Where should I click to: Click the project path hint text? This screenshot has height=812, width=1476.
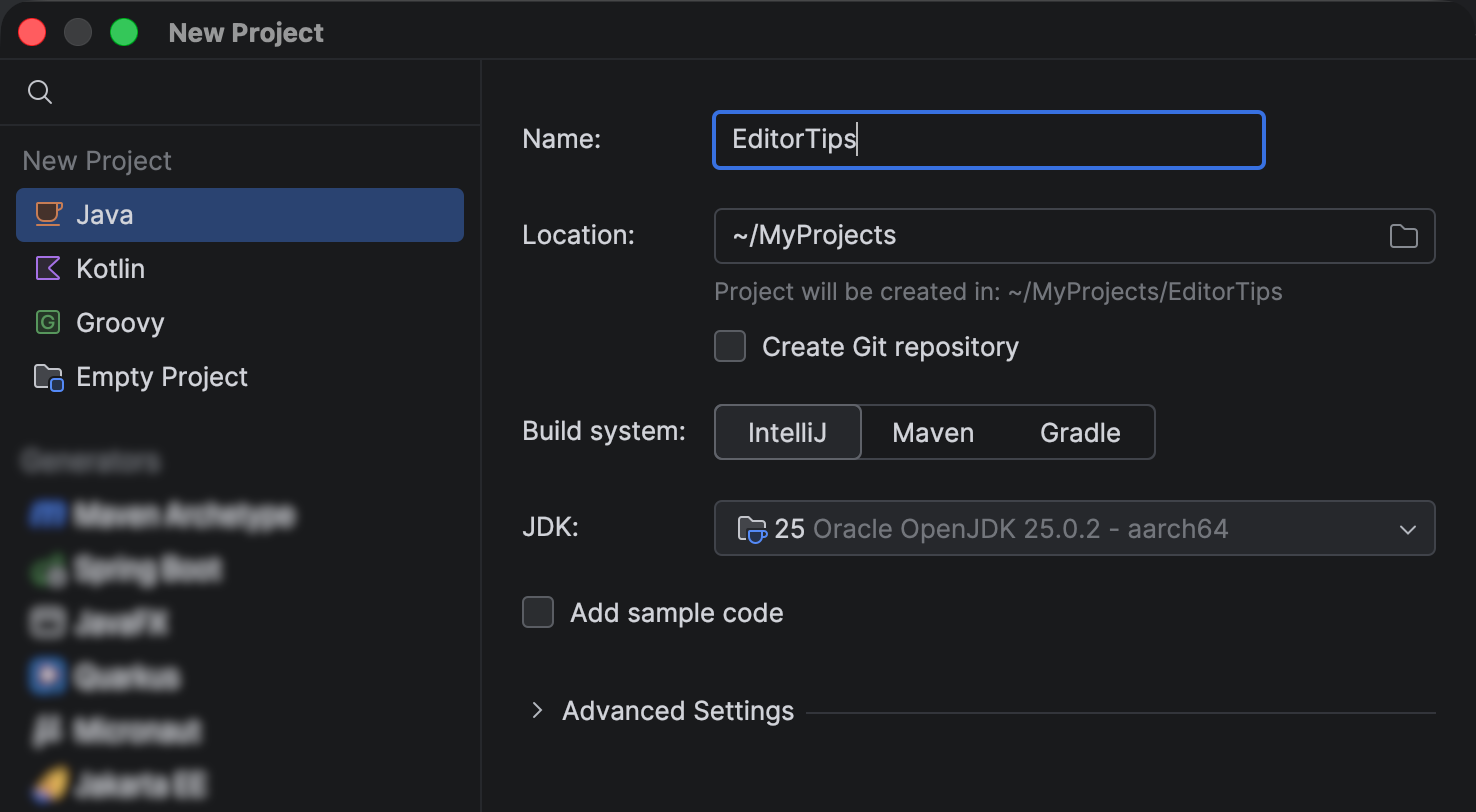point(998,292)
